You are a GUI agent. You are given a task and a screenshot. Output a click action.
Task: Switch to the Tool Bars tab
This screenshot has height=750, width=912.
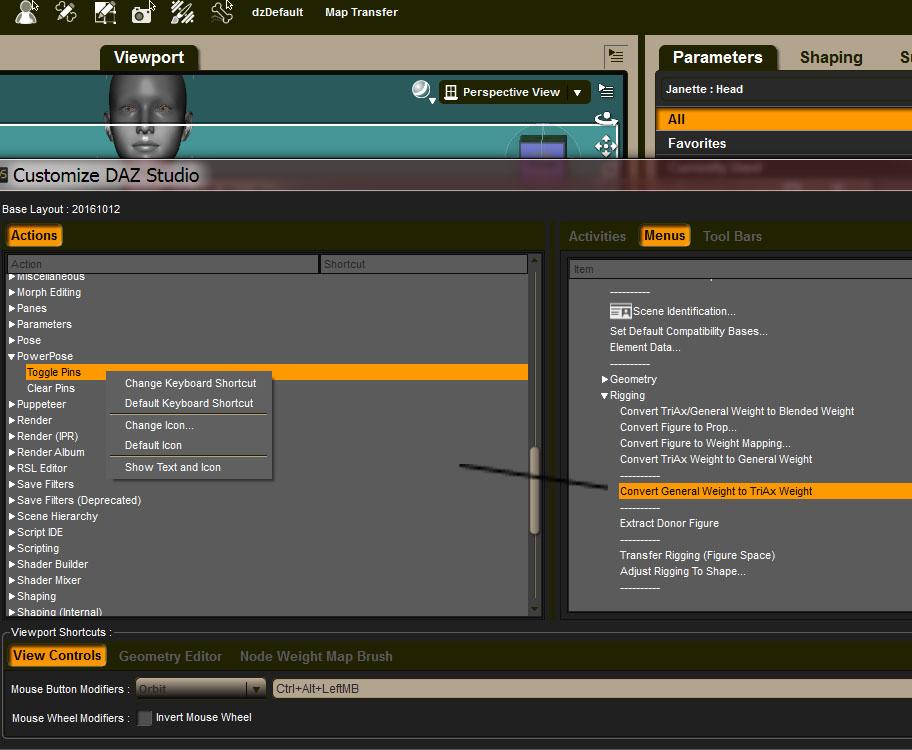click(732, 236)
